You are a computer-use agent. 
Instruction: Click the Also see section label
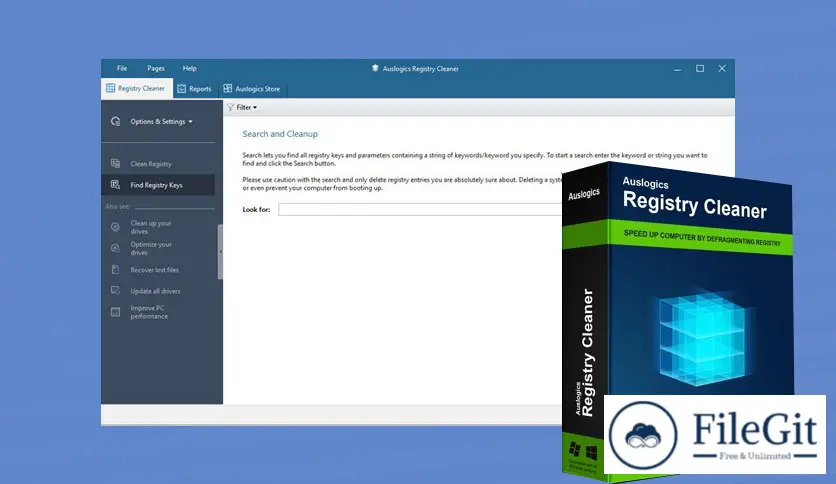click(x=117, y=206)
